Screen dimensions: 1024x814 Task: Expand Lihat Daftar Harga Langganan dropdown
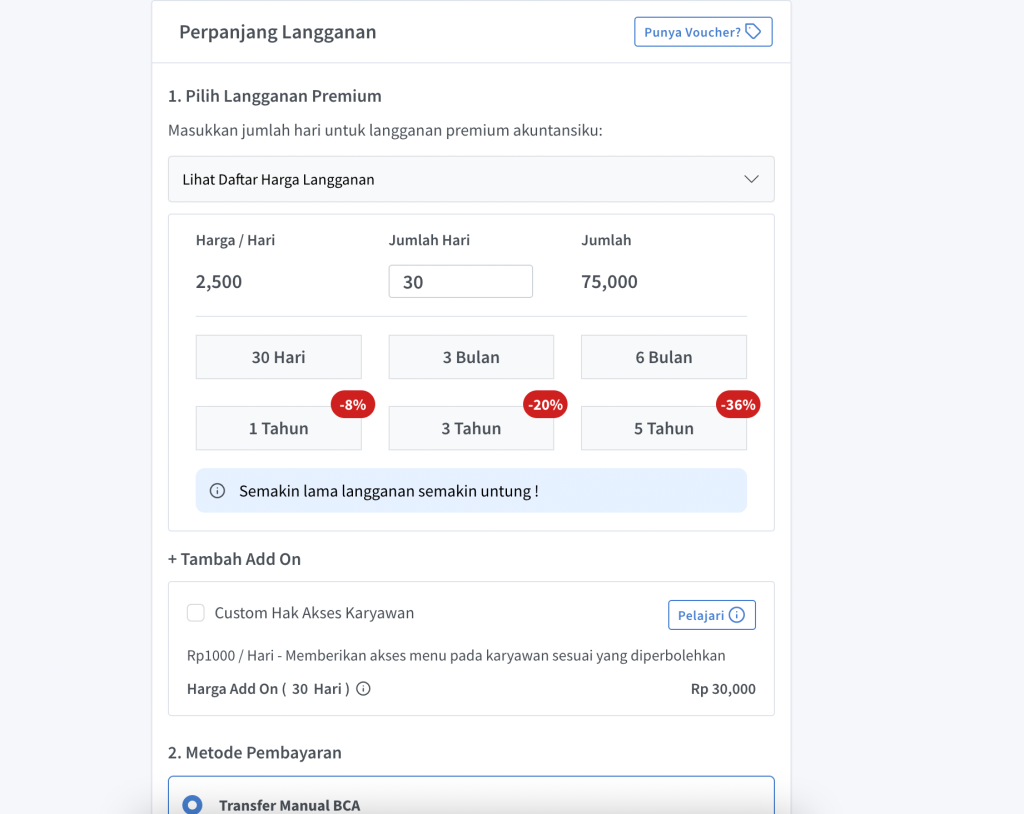pos(470,180)
